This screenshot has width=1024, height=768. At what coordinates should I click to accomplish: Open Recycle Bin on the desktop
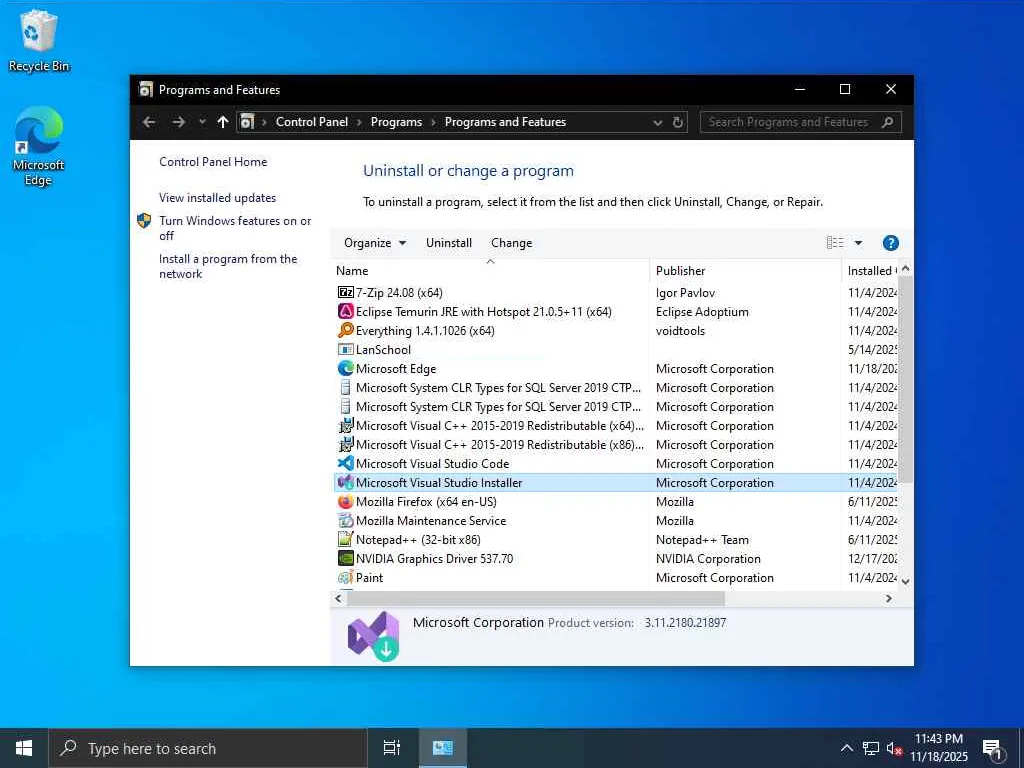[x=39, y=40]
